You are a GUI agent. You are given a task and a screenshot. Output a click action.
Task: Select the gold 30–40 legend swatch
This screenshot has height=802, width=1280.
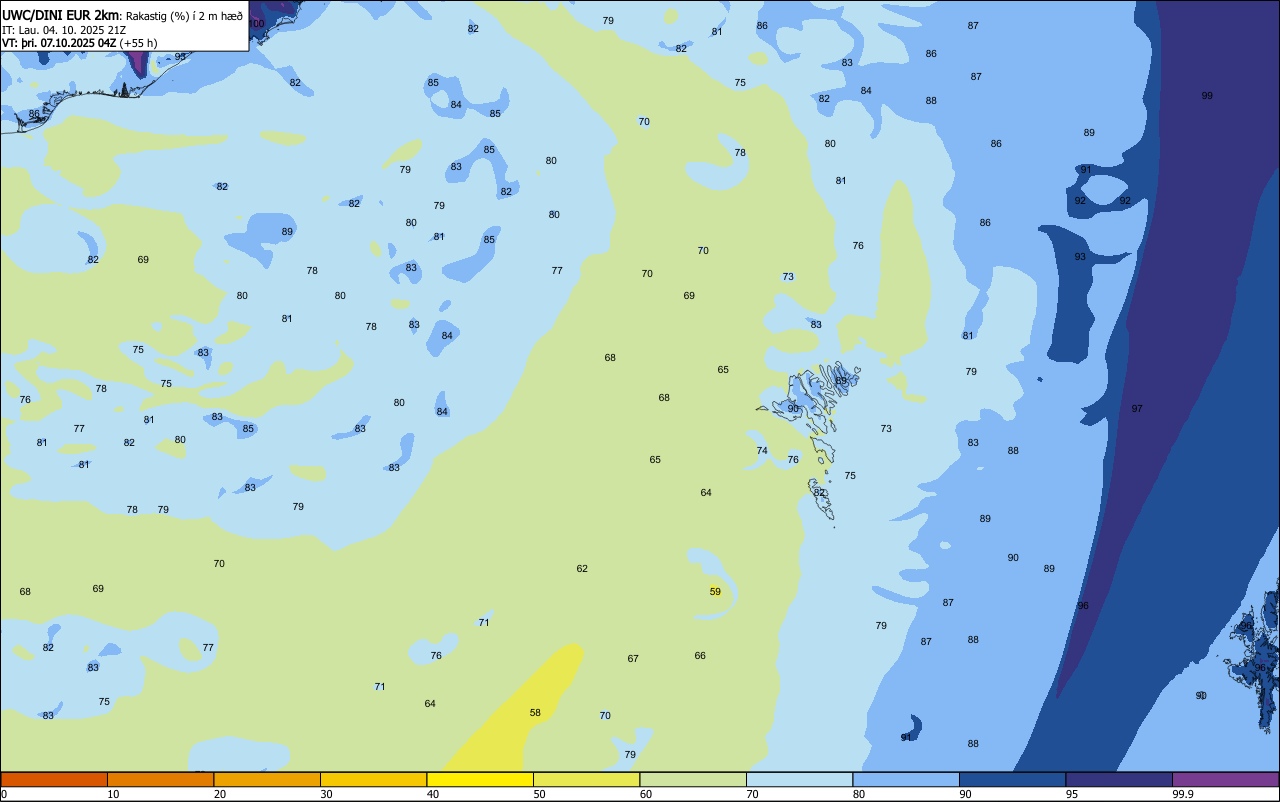(x=374, y=779)
